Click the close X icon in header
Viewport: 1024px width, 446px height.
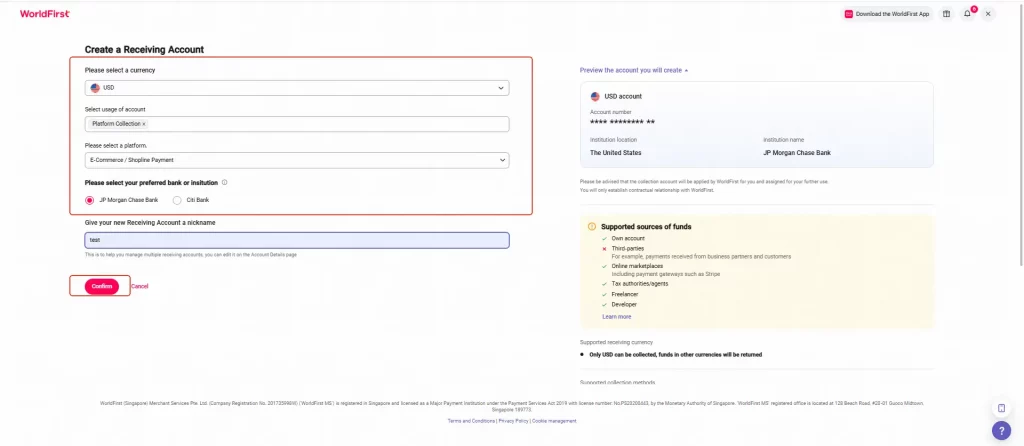pos(988,14)
